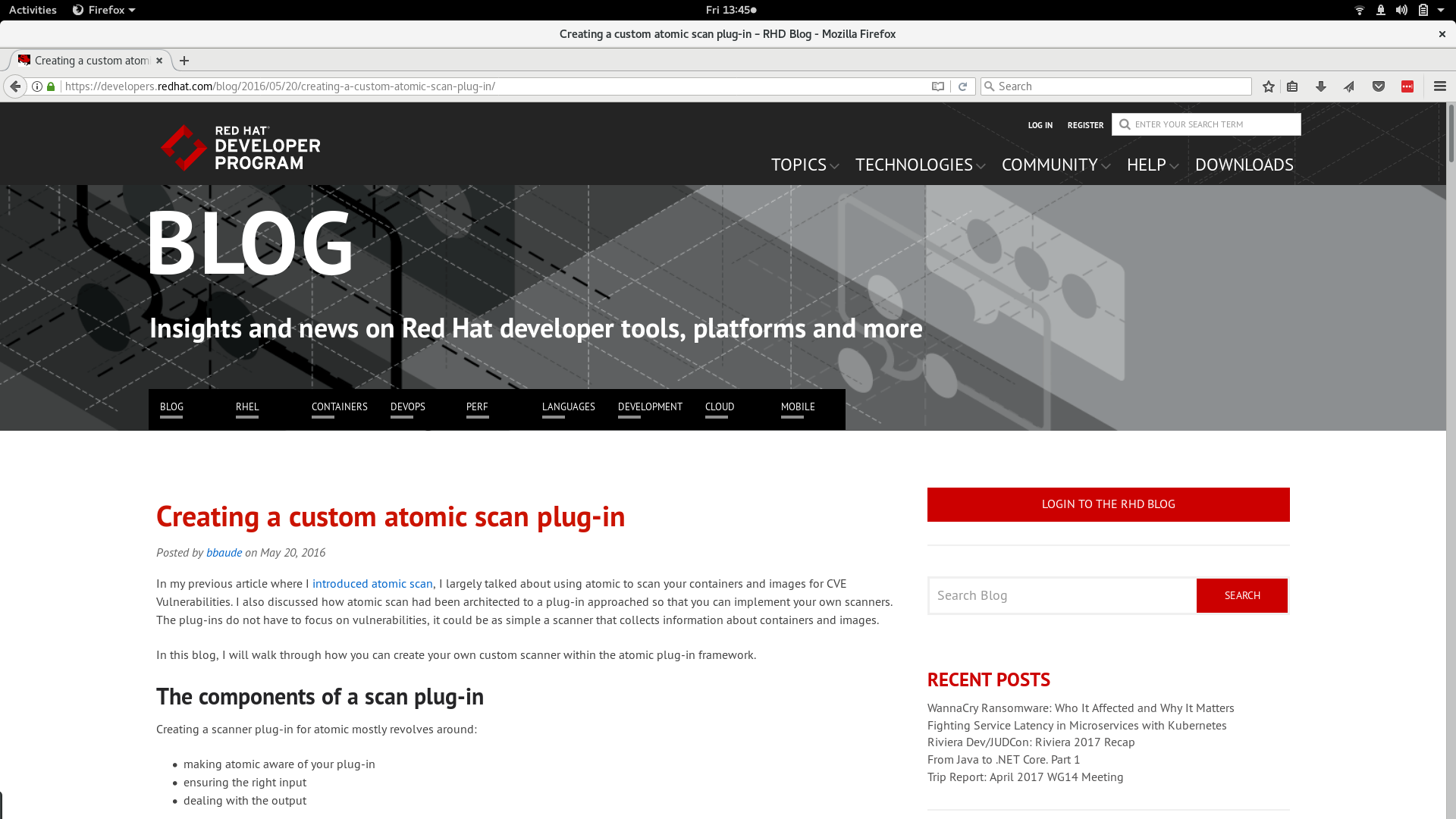Open the system volume indicator
The height and width of the screenshot is (819, 1456).
pyautogui.click(x=1401, y=10)
